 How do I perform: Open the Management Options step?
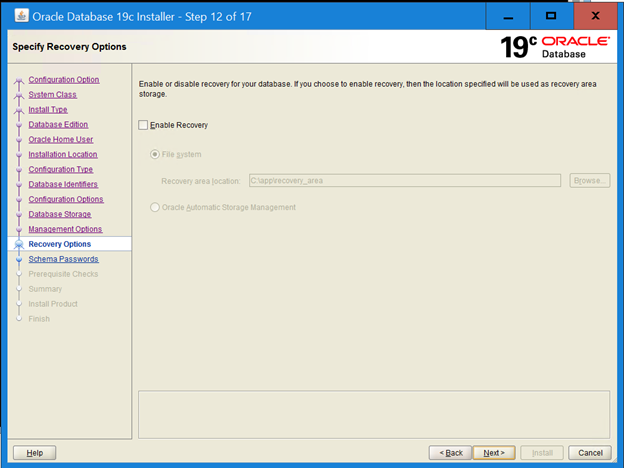coord(65,229)
